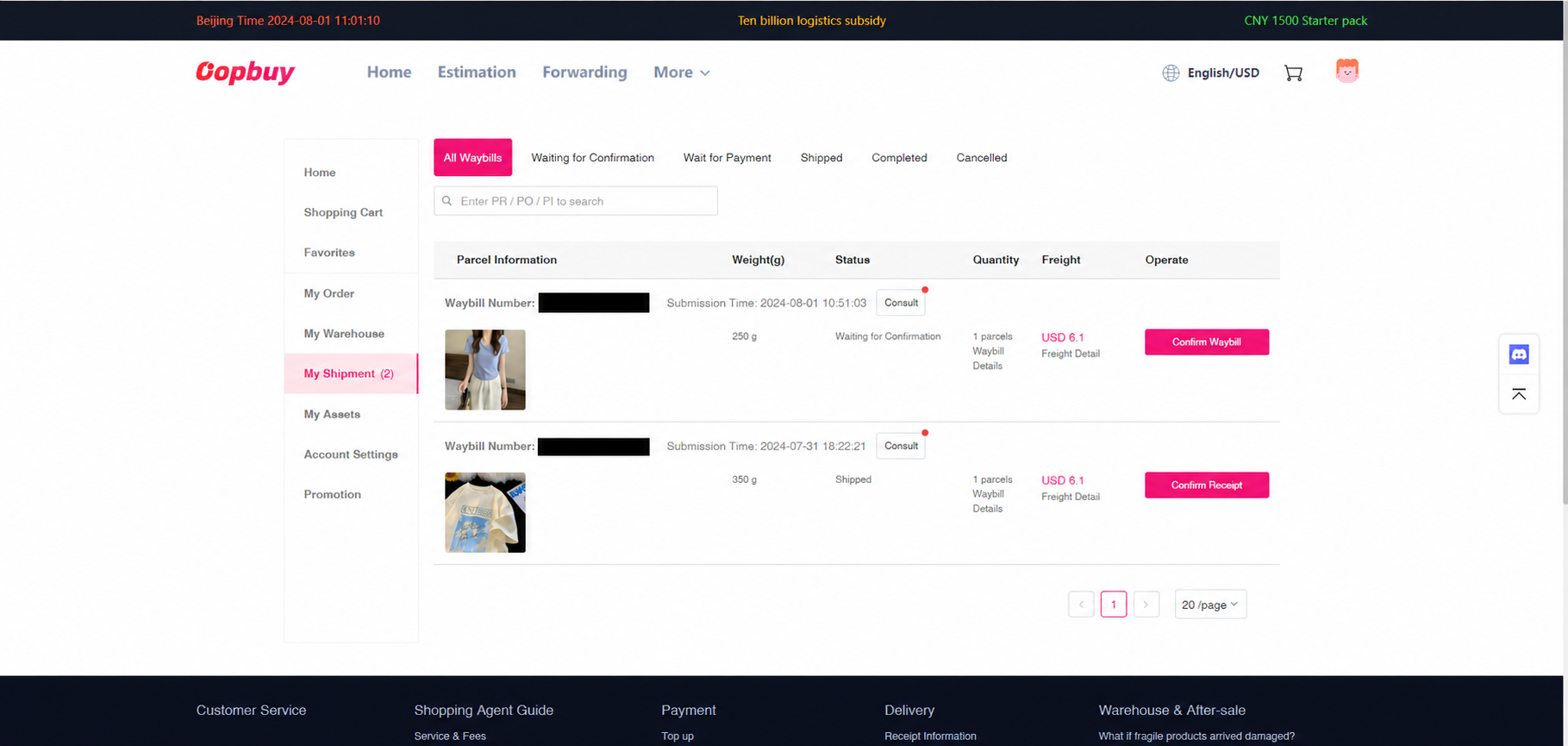This screenshot has height=746, width=1568.
Task: Open the white t-shirt parcel thumbnail
Action: click(485, 512)
